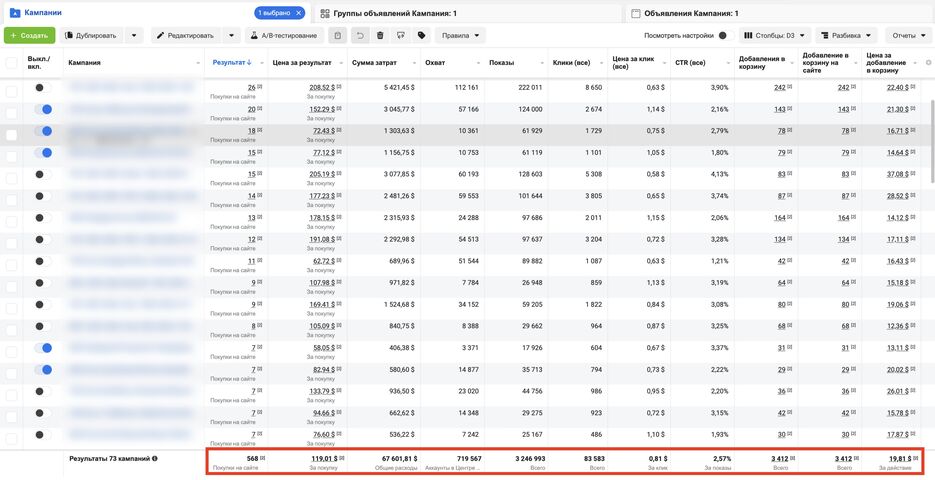The width and height of the screenshot is (935, 480).
Task: Expand the 'Разбивка' breakdown dropdown
Action: pyautogui.click(x=846, y=35)
